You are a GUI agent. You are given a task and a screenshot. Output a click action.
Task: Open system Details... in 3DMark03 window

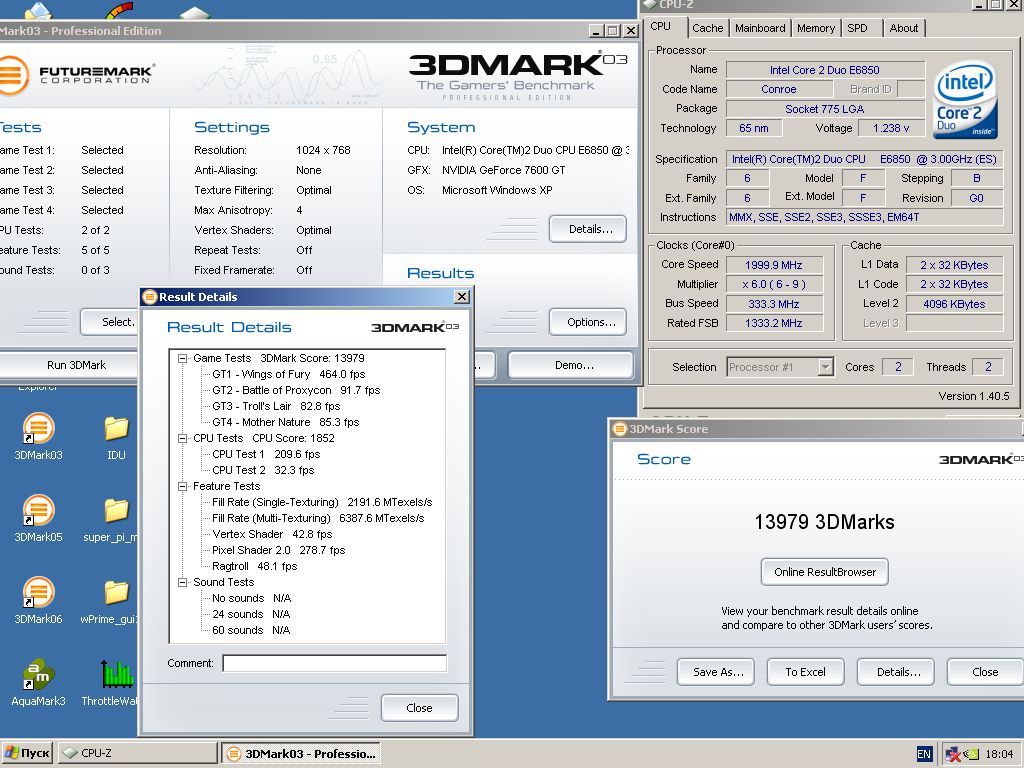588,229
